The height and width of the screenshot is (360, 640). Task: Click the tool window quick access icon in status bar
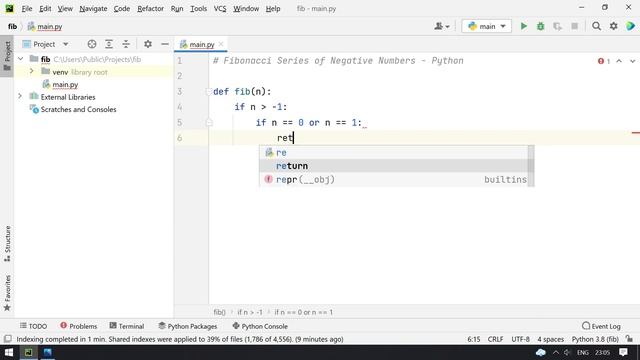click(x=7, y=339)
